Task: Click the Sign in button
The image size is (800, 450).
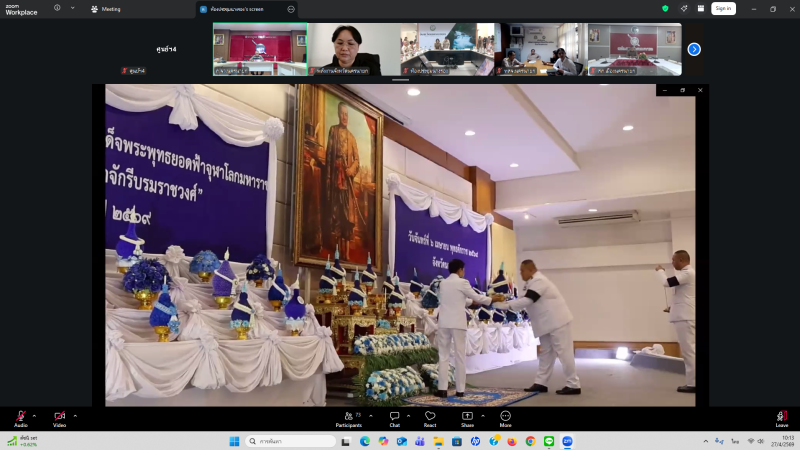Action: coord(723,8)
